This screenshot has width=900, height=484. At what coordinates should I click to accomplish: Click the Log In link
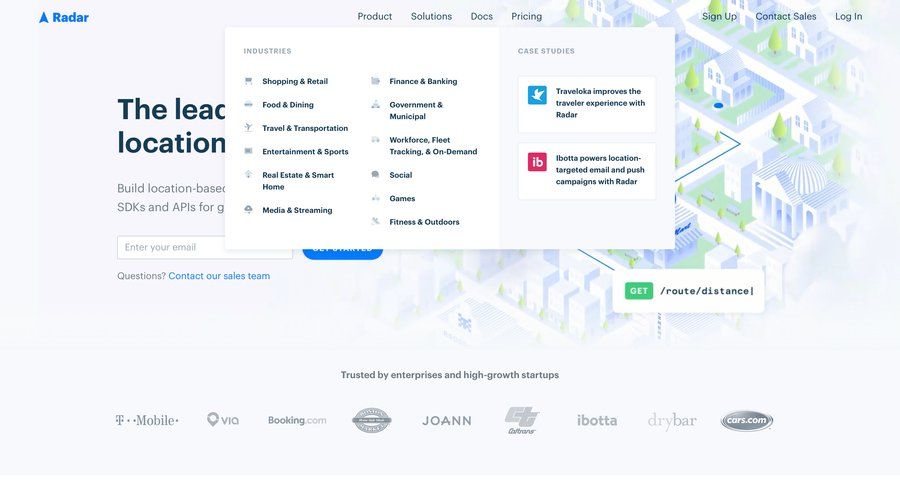tap(848, 17)
